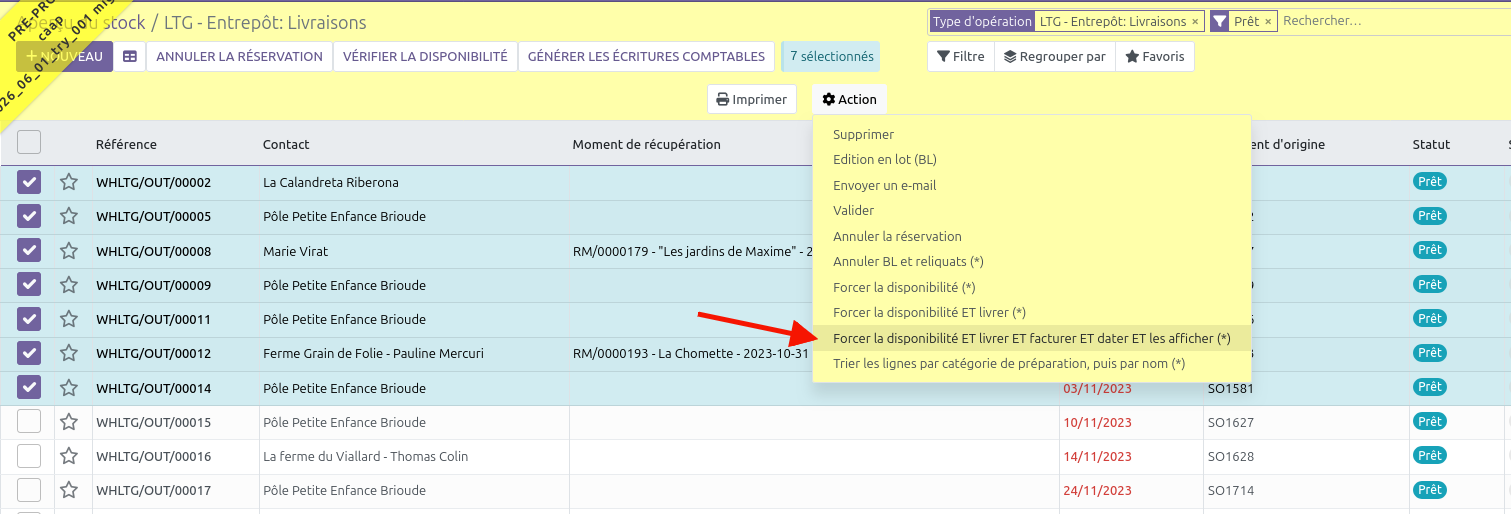Uncheck the WHLTG/OUT/00005 row checkbox
The image size is (1511, 514).
coord(29,216)
